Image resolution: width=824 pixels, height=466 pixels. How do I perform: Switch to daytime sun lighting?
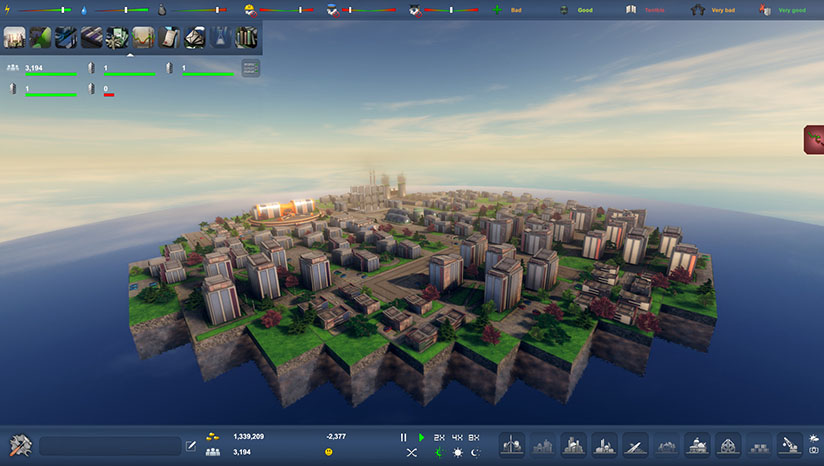coord(458,452)
